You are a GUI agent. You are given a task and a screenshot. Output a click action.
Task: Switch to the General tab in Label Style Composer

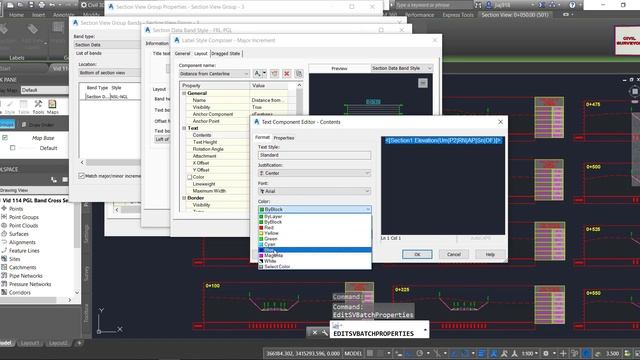coord(182,53)
